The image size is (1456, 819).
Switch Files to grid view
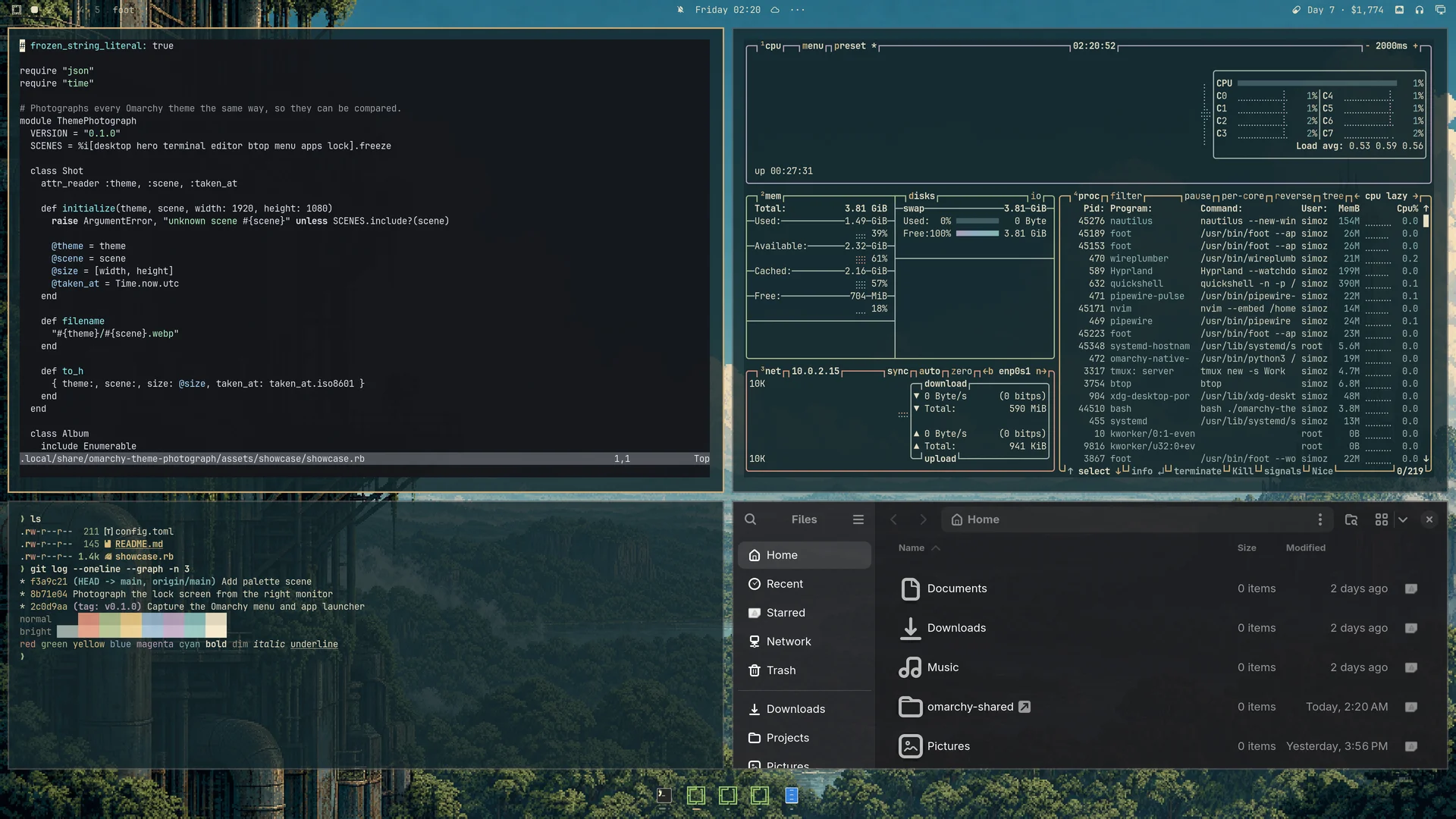(1382, 519)
